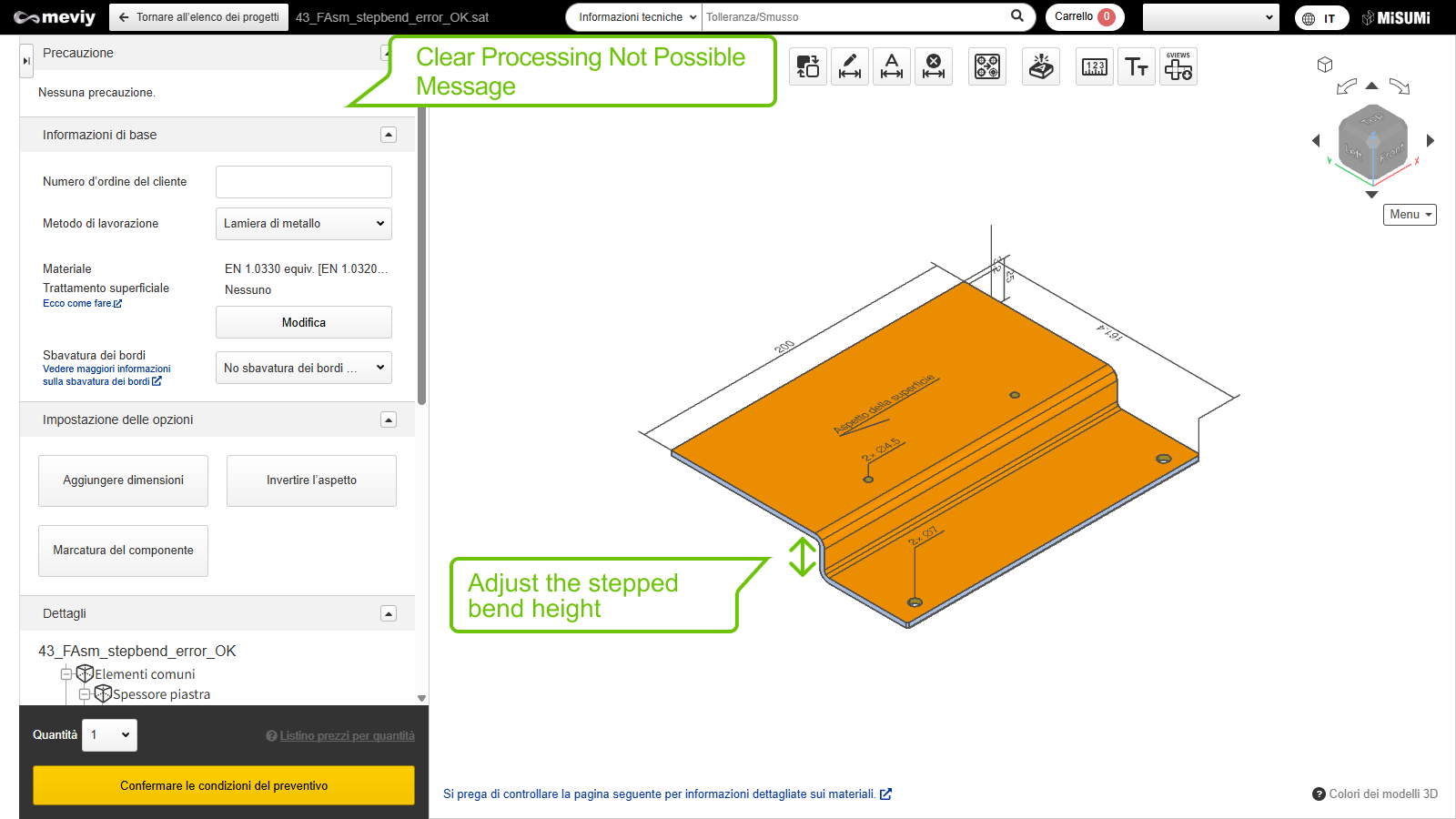The image size is (1456, 819).
Task: Click the Modifica material button
Action: 303,322
